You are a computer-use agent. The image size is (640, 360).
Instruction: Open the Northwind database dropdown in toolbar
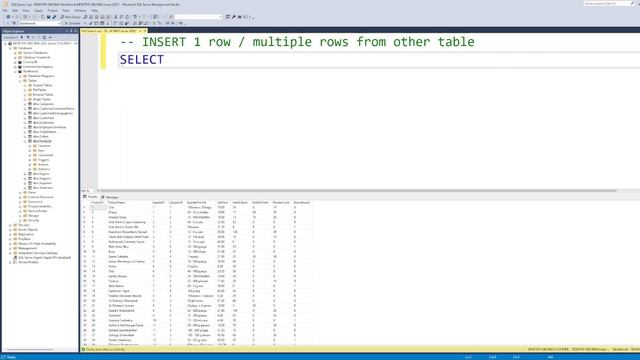[39, 24]
